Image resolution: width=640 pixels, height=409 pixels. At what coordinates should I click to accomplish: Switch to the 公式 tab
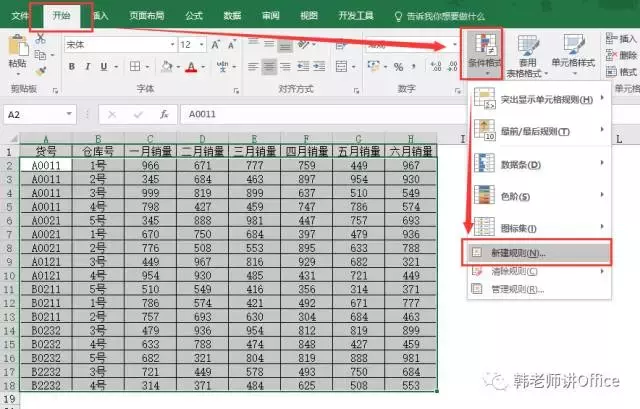(x=194, y=16)
